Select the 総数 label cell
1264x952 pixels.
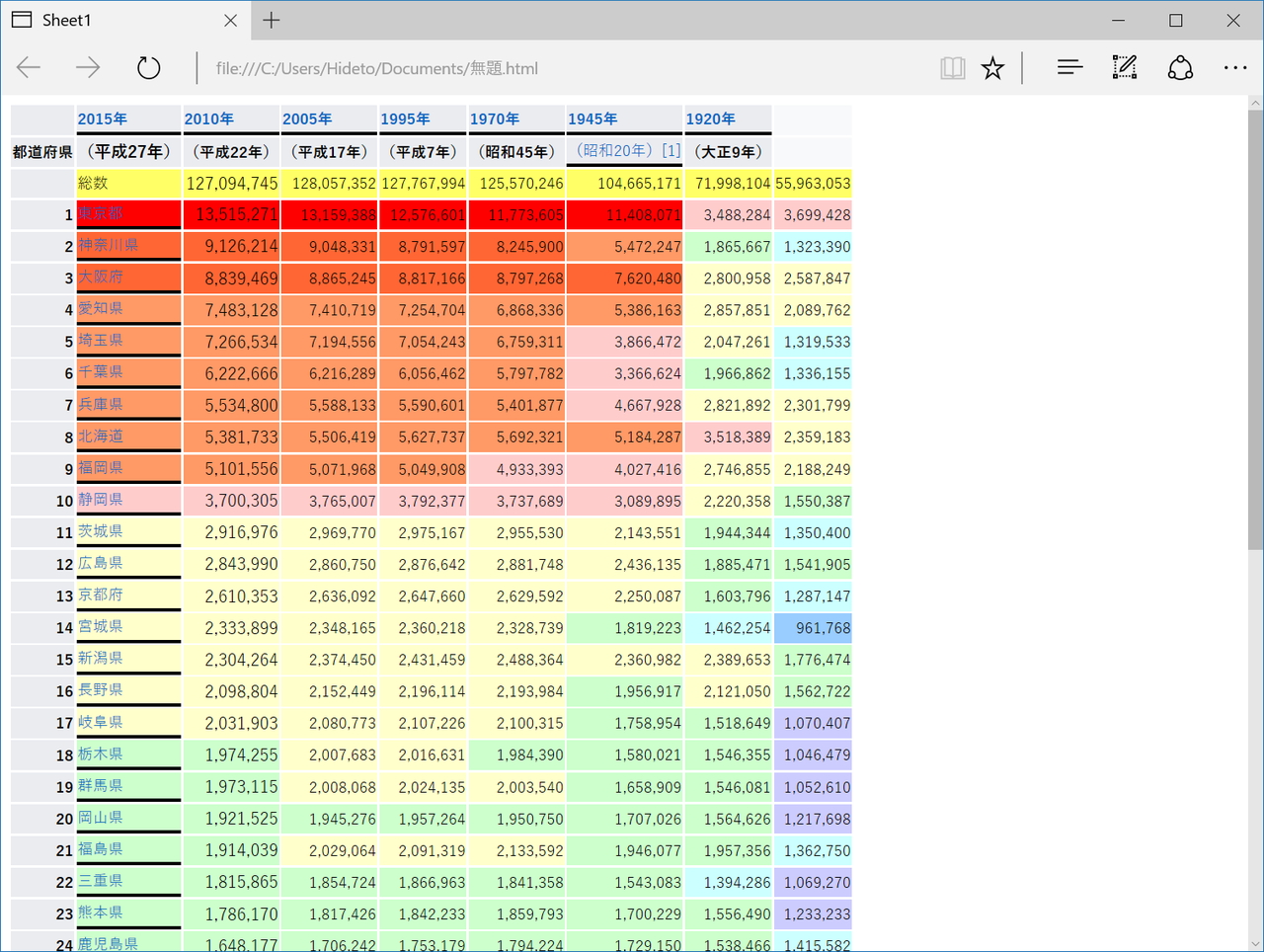point(128,184)
